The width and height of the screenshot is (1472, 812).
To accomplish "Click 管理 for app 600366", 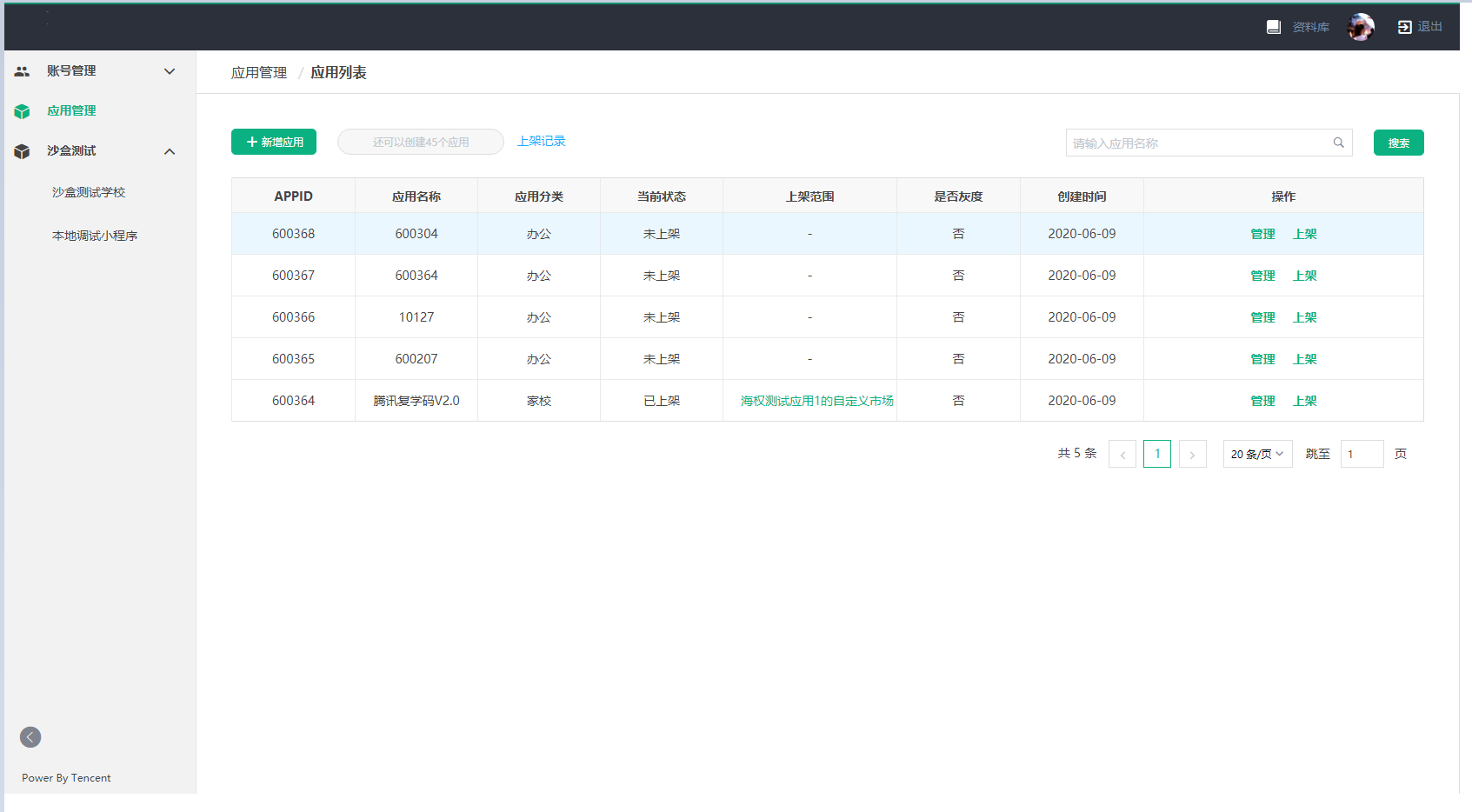I will pyautogui.click(x=1263, y=317).
